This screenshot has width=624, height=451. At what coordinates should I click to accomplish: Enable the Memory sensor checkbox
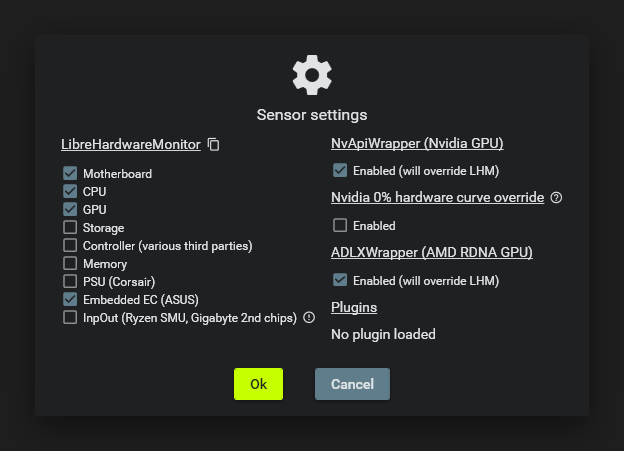pyautogui.click(x=70, y=263)
